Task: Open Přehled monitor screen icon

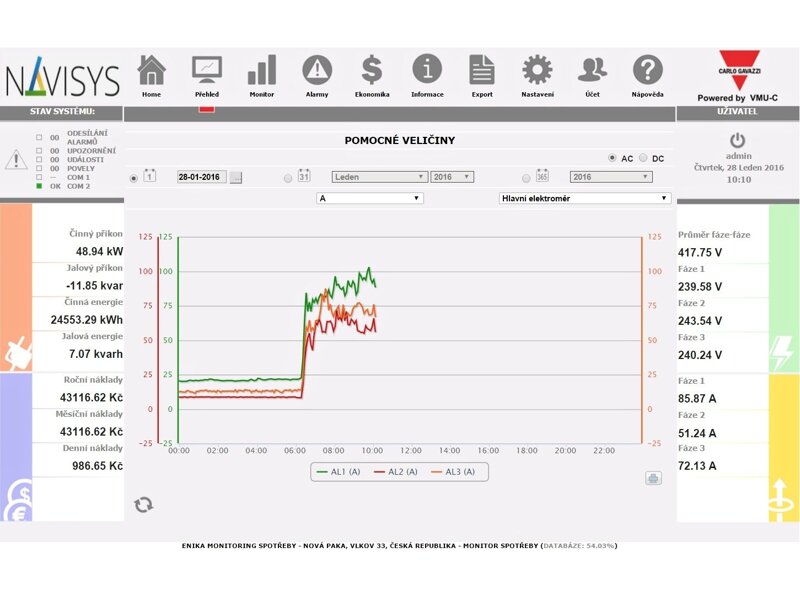Action: tap(207, 70)
